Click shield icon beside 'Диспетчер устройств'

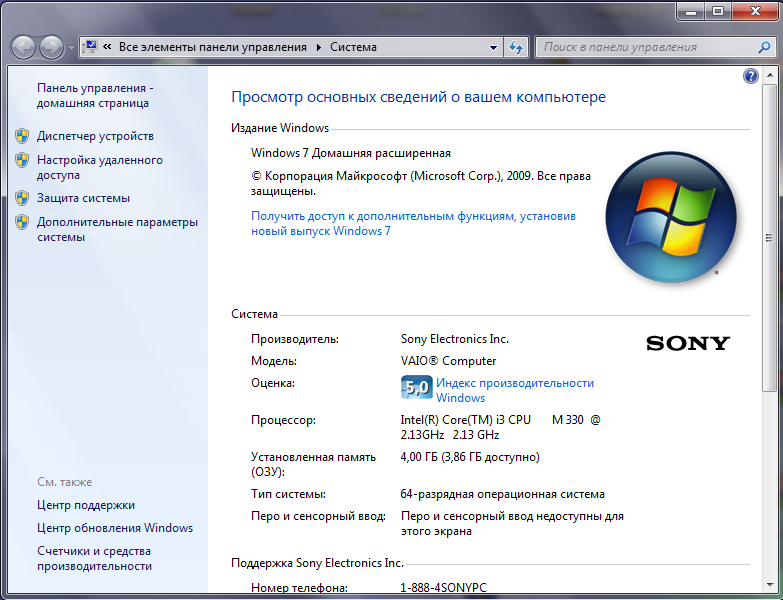coord(22,136)
